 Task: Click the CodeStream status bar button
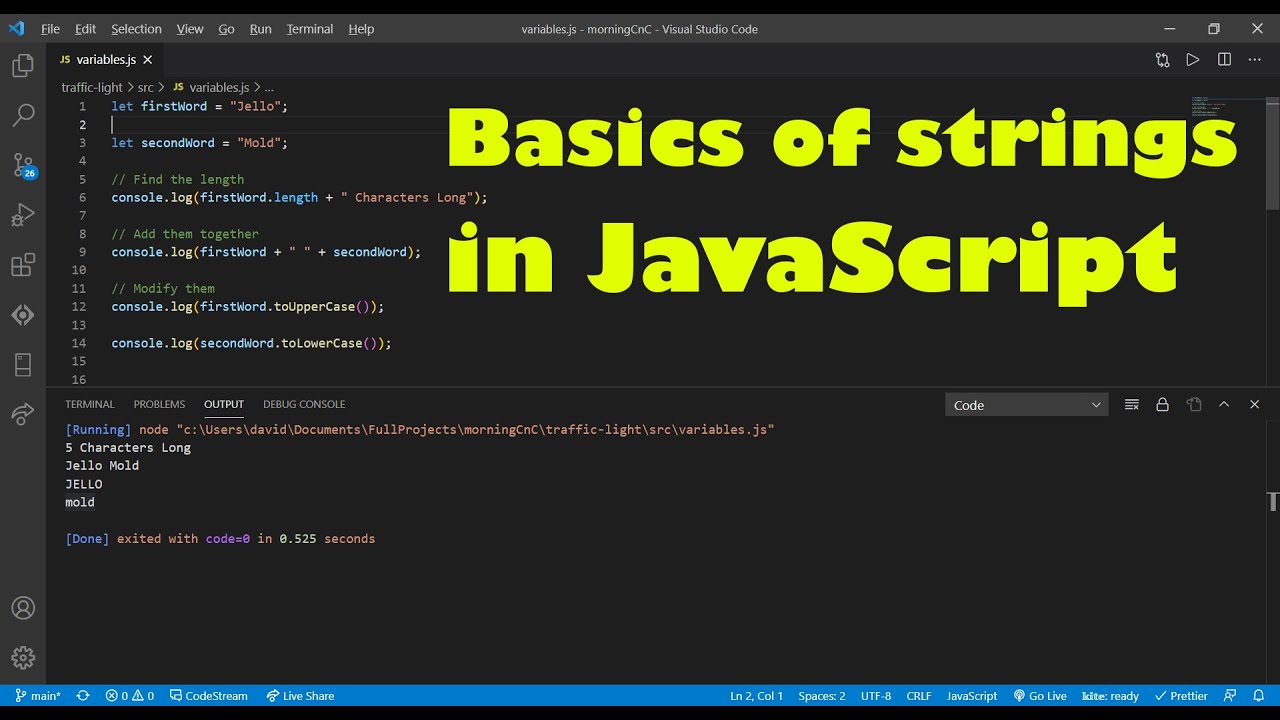[209, 696]
